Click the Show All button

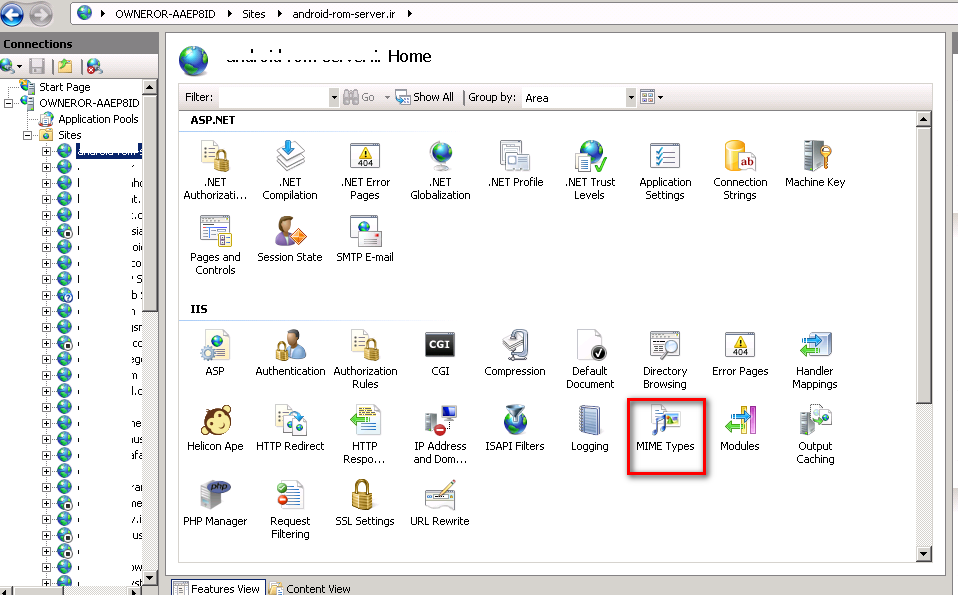pyautogui.click(x=425, y=98)
